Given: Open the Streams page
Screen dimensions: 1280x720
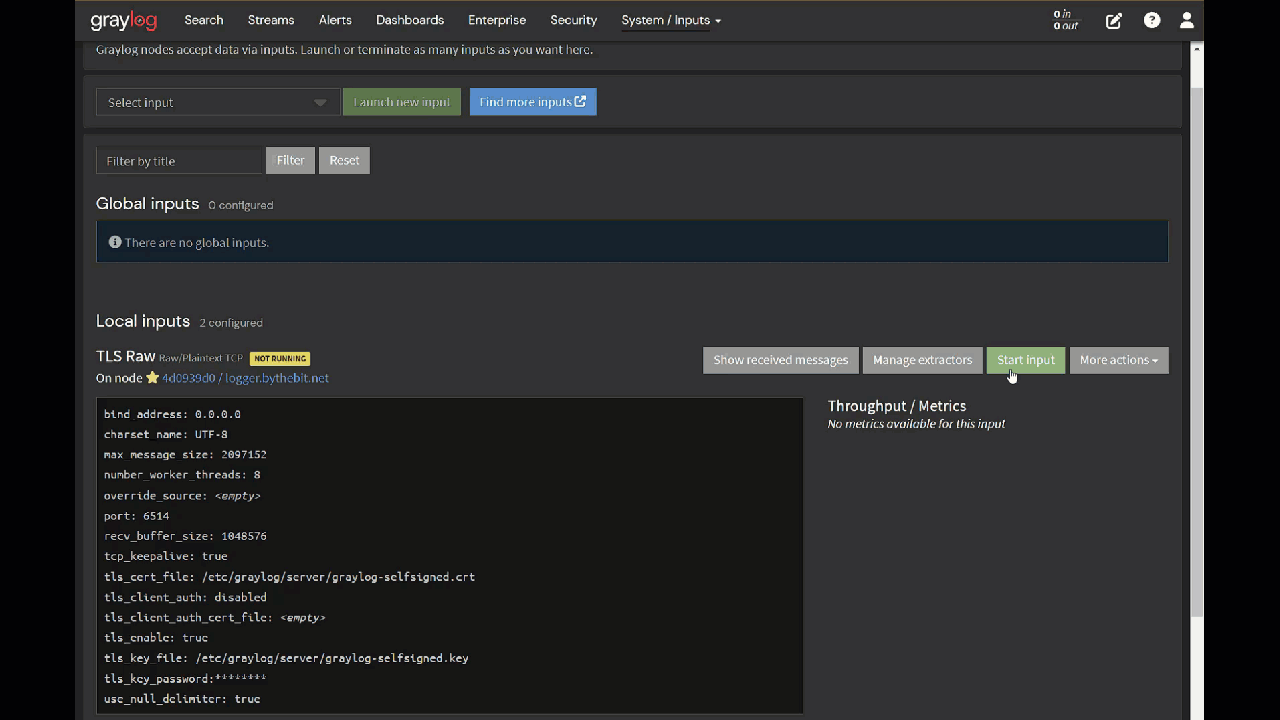Looking at the screenshot, I should (270, 20).
